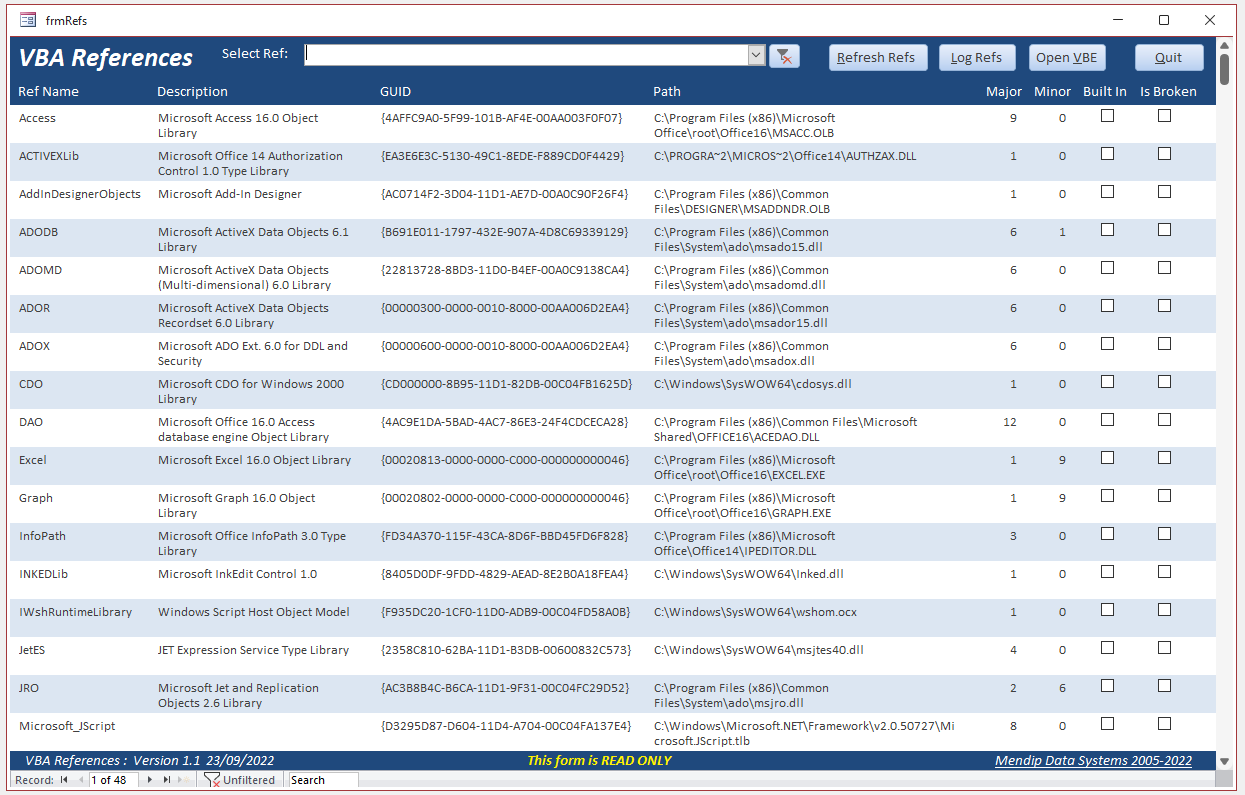The image size is (1245, 795).
Task: Check Built In for the InfoPath reference
Action: point(1107,534)
